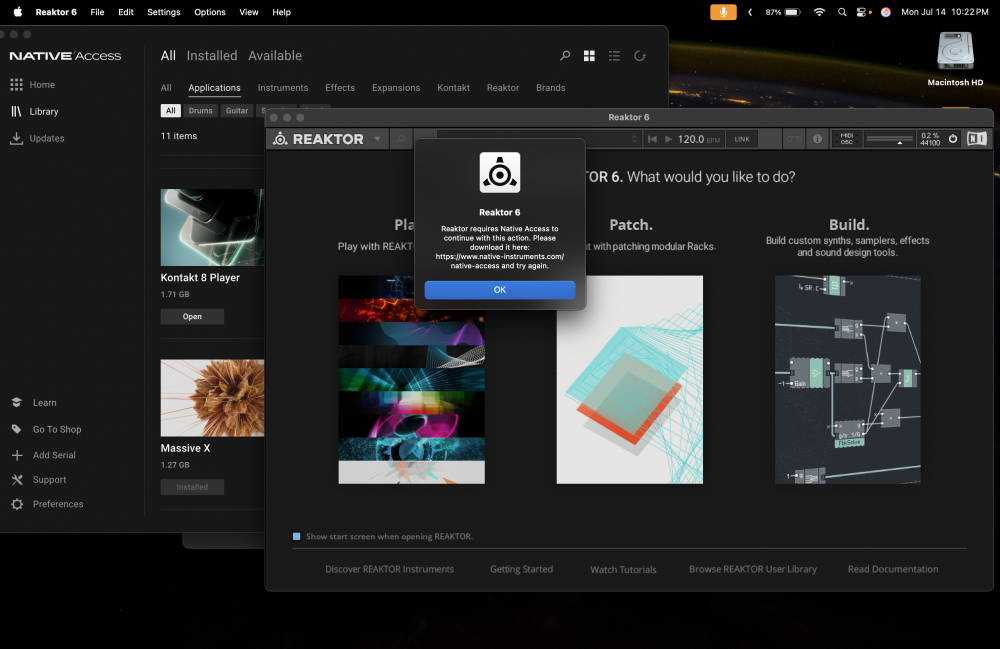The image size is (1000, 649).
Task: Click the Reaktor skip-to-start transport button
Action: 652,139
